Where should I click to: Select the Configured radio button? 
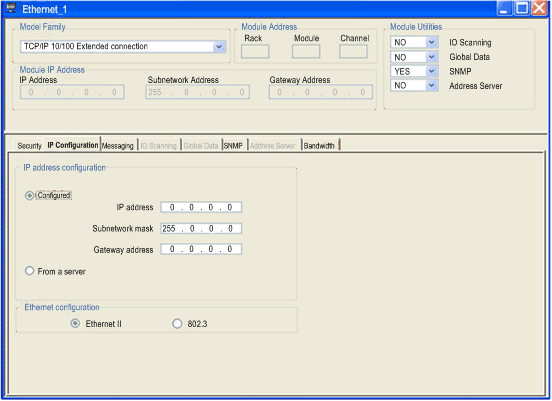click(x=30, y=196)
